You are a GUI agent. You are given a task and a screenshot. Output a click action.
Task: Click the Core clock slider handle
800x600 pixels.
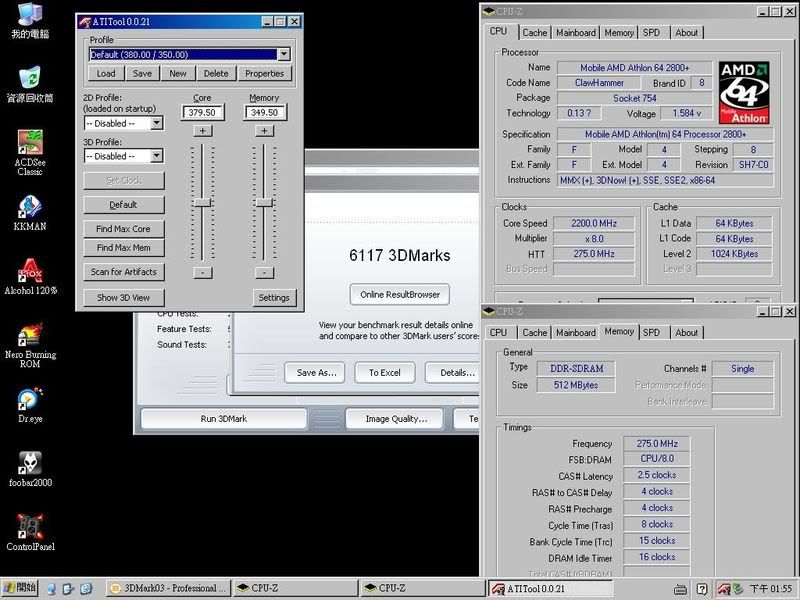(203, 203)
